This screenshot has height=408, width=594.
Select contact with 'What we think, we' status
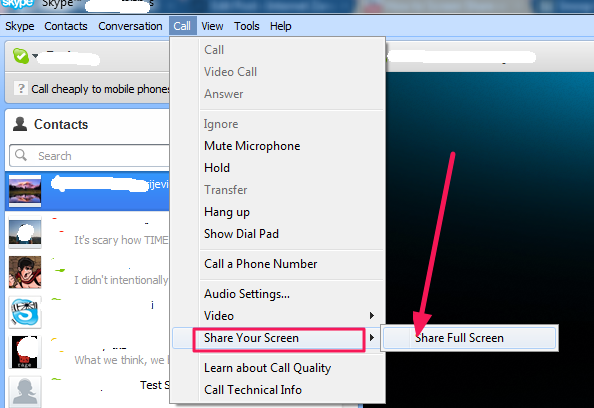coord(87,352)
